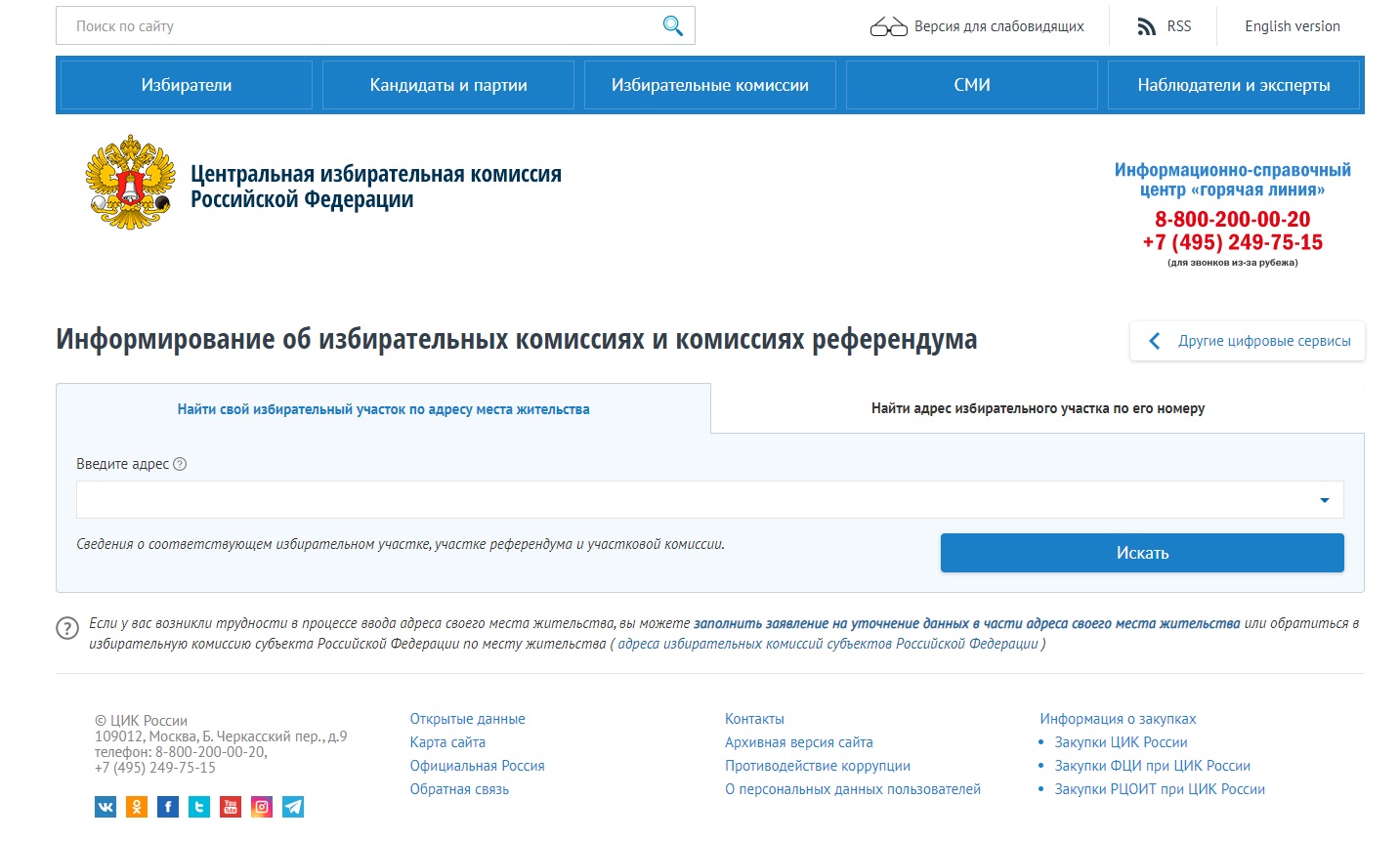
Task: Open the Twitter social icon
Action: tap(199, 807)
